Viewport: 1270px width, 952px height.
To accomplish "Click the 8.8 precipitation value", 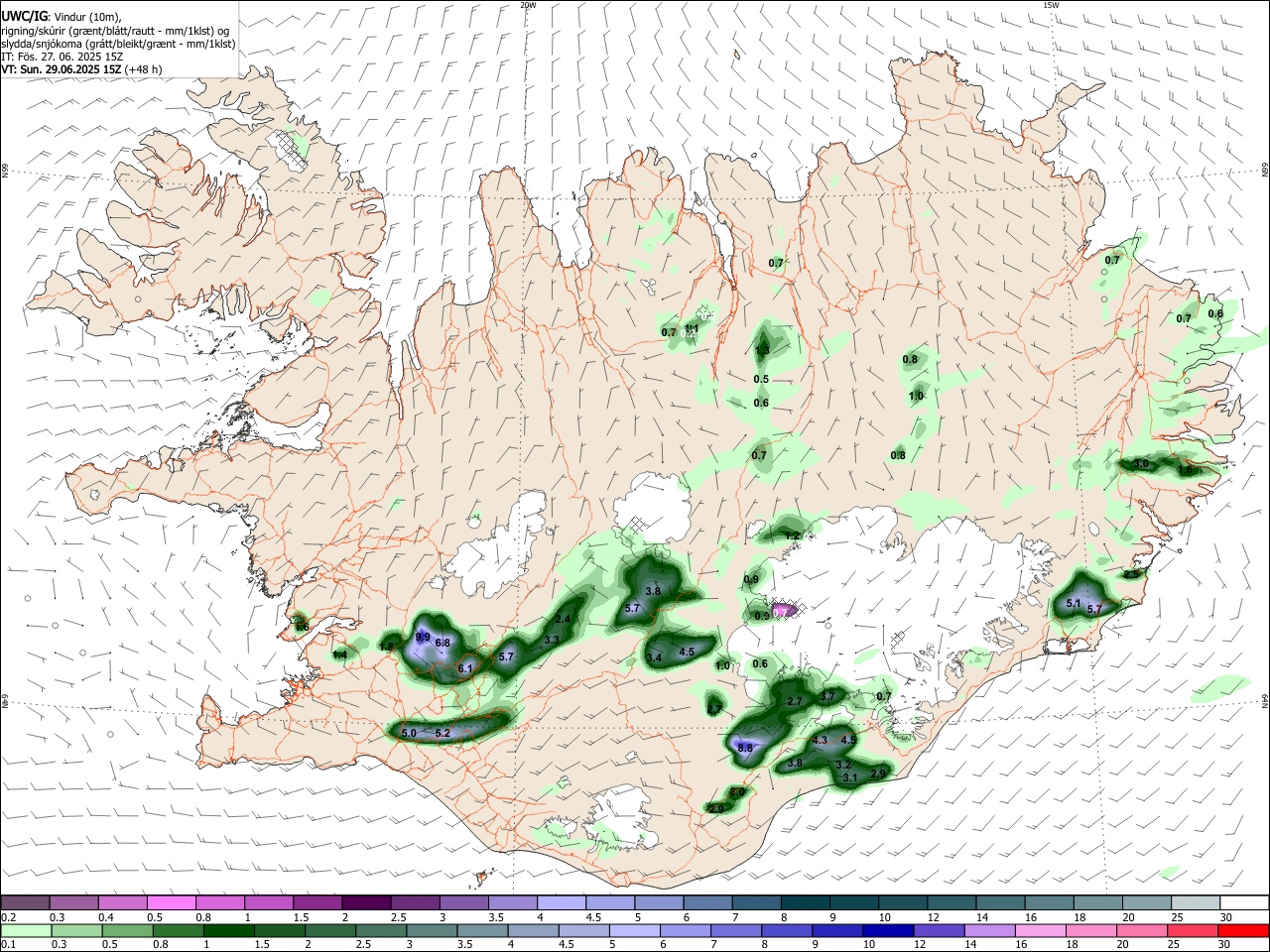I will click(x=745, y=748).
